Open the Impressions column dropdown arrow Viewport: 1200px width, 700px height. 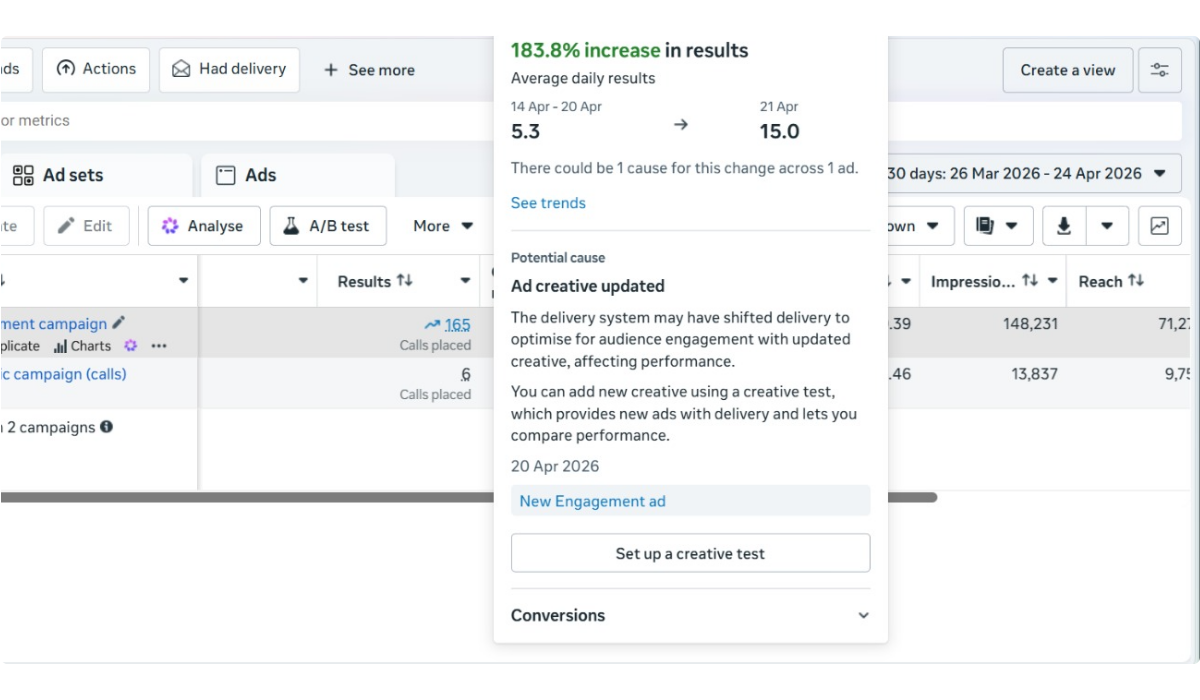[x=1053, y=282]
